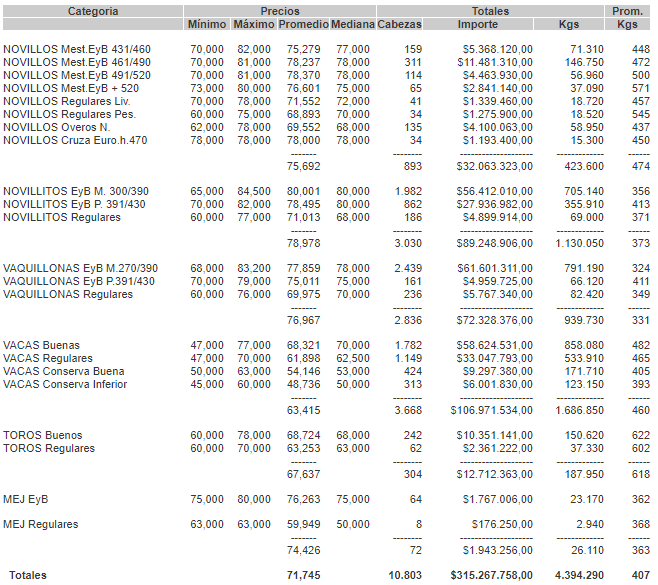This screenshot has width=658, height=585.
Task: Click the overall average price 71,745
Action: 303,576
